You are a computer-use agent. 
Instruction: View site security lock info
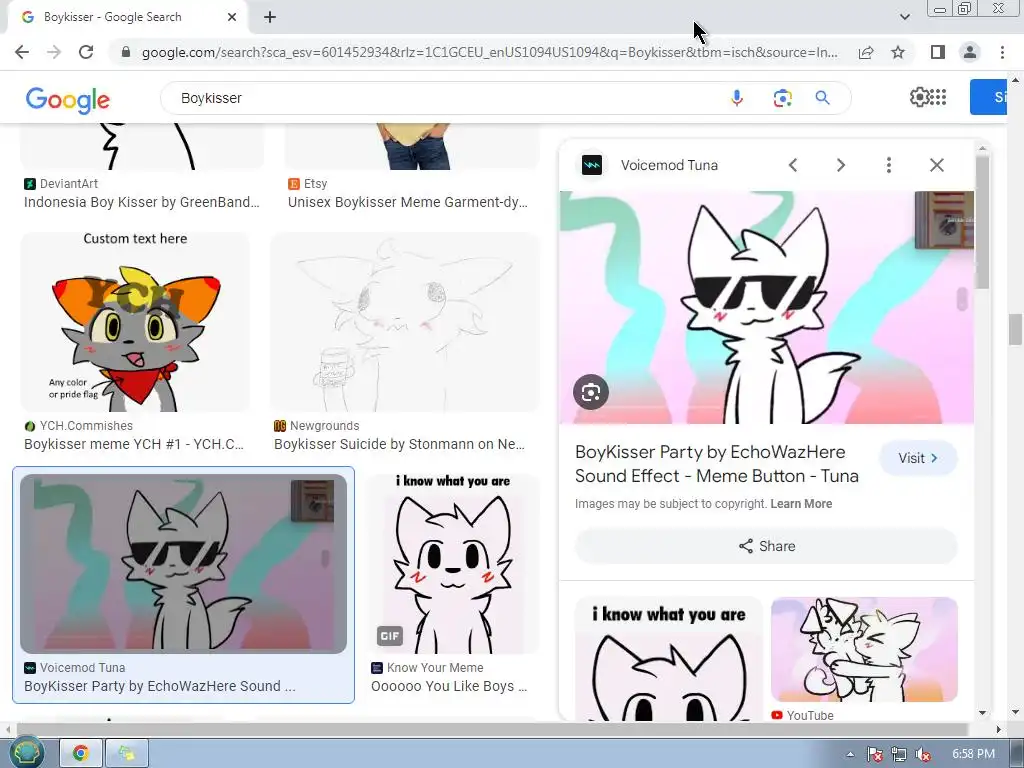pyautogui.click(x=126, y=52)
